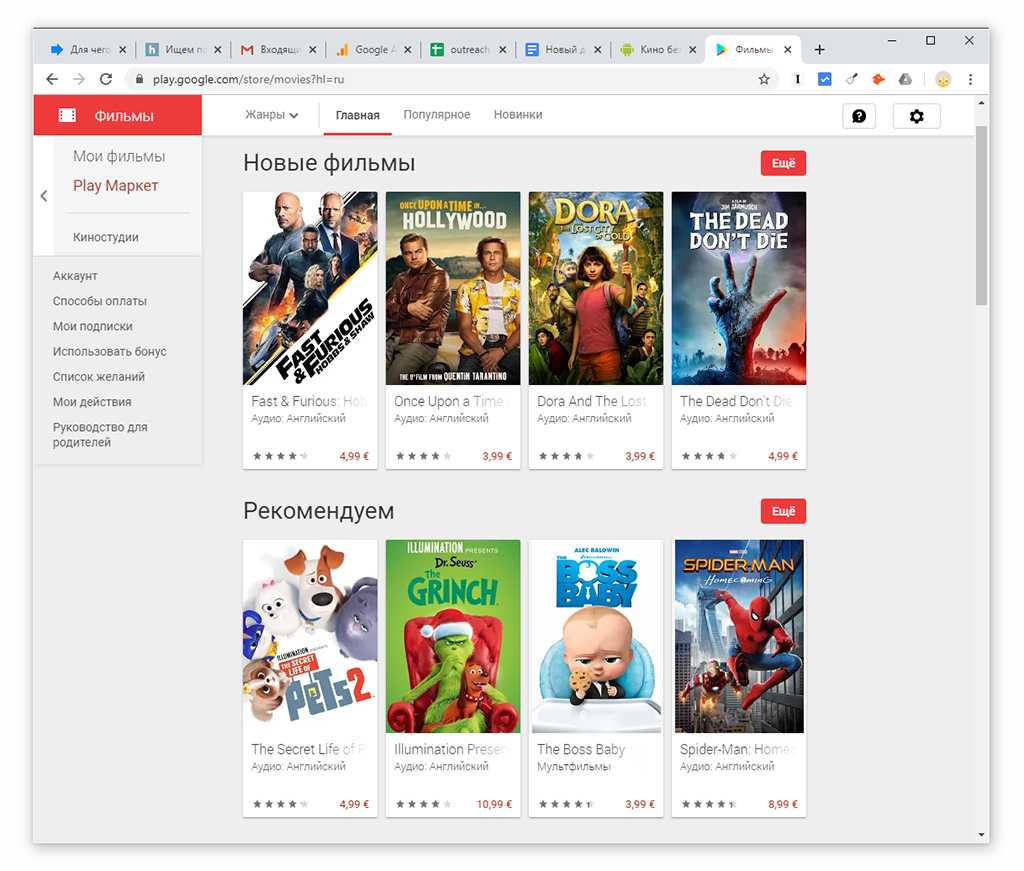Click Ещё button next to Новые фильмы
This screenshot has height=871, width=1024.
point(783,163)
